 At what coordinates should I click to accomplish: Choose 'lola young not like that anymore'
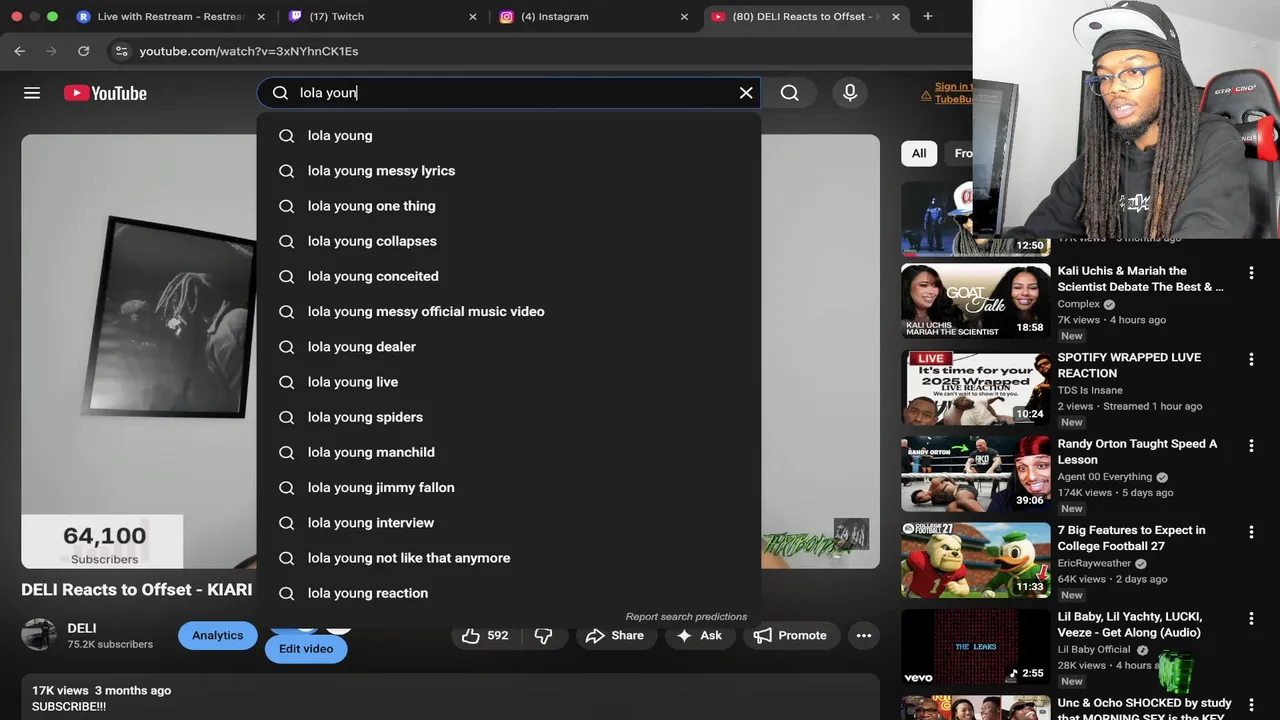coord(509,558)
